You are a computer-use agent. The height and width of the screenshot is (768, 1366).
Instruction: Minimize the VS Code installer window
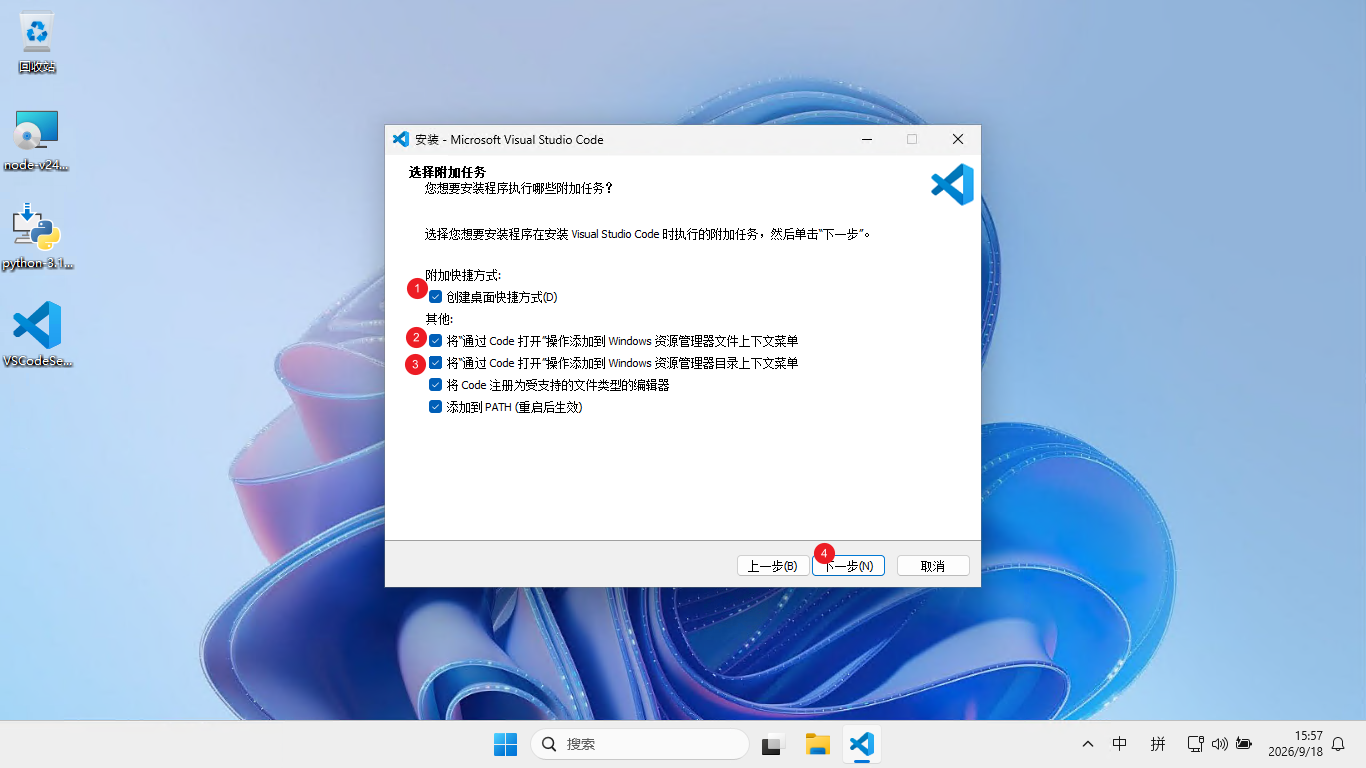[x=866, y=139]
